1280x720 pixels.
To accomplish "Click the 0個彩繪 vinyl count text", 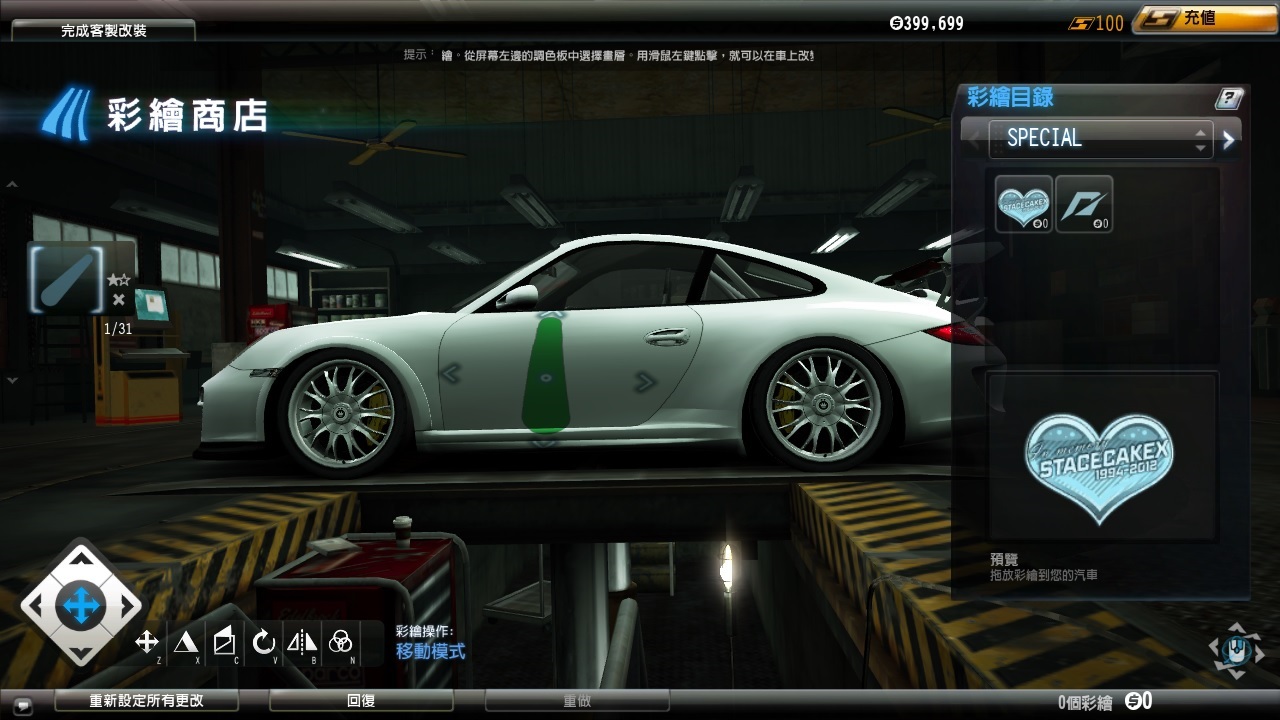I will 1085,702.
